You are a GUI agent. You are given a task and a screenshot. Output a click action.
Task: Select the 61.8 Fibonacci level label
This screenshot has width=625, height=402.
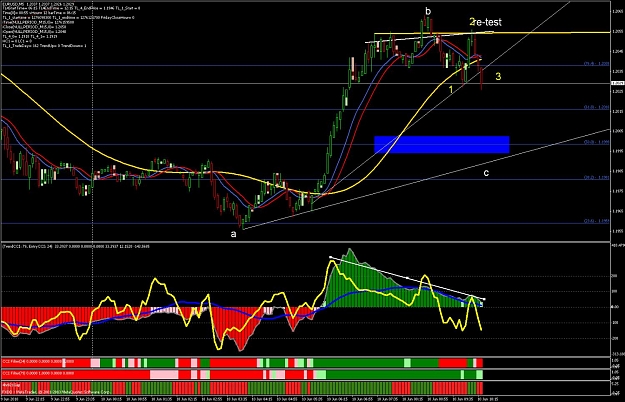pyautogui.click(x=597, y=107)
